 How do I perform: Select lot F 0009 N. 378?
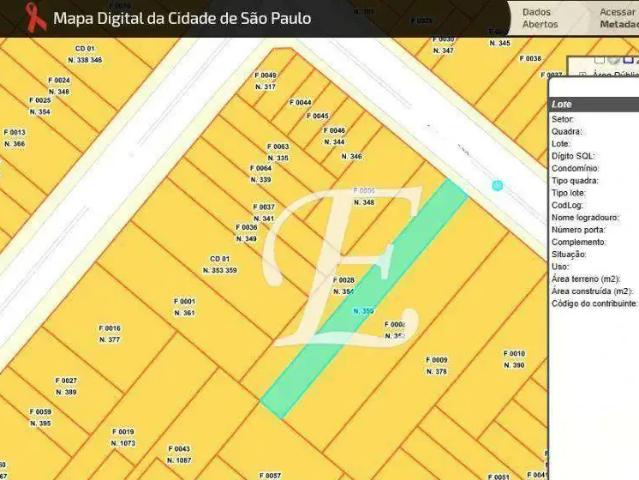coord(437,366)
